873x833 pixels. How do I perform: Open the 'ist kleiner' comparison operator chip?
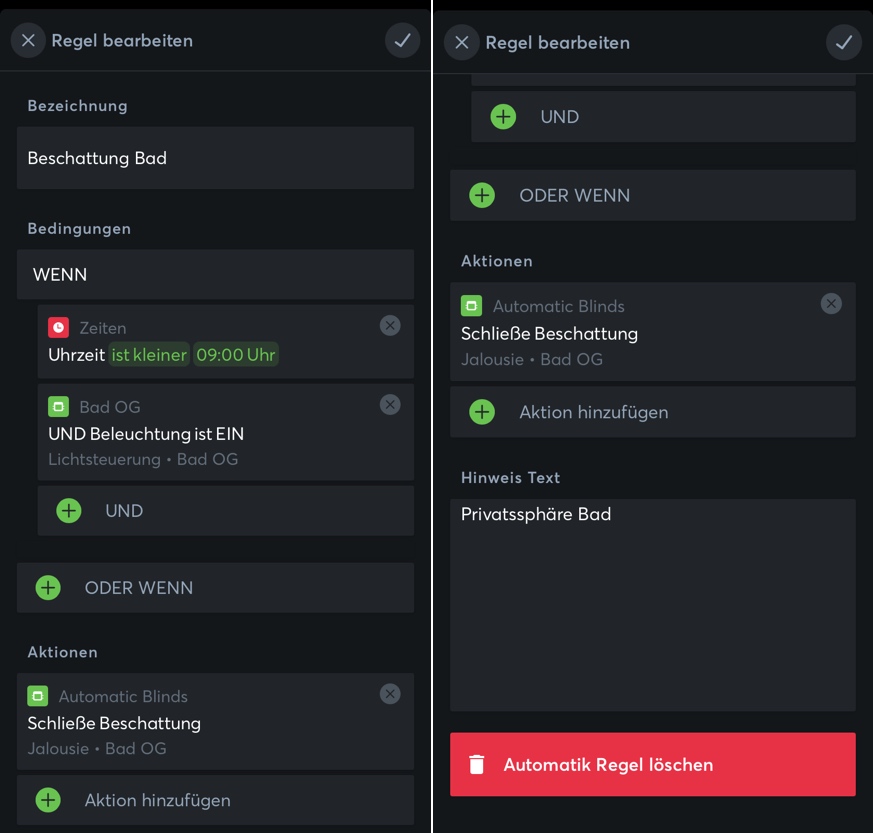pos(149,354)
